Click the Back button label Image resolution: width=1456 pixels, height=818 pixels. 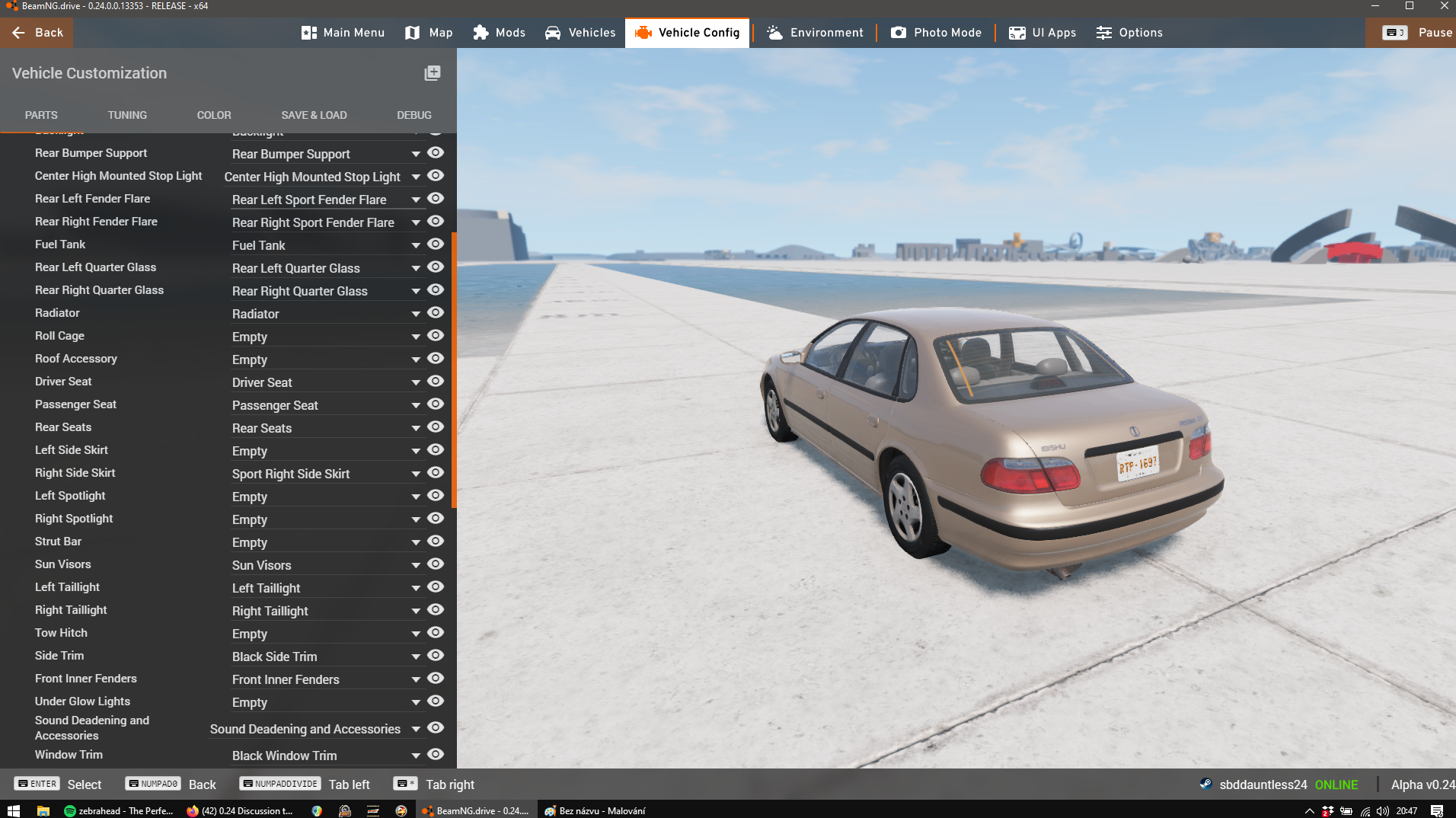coord(49,33)
